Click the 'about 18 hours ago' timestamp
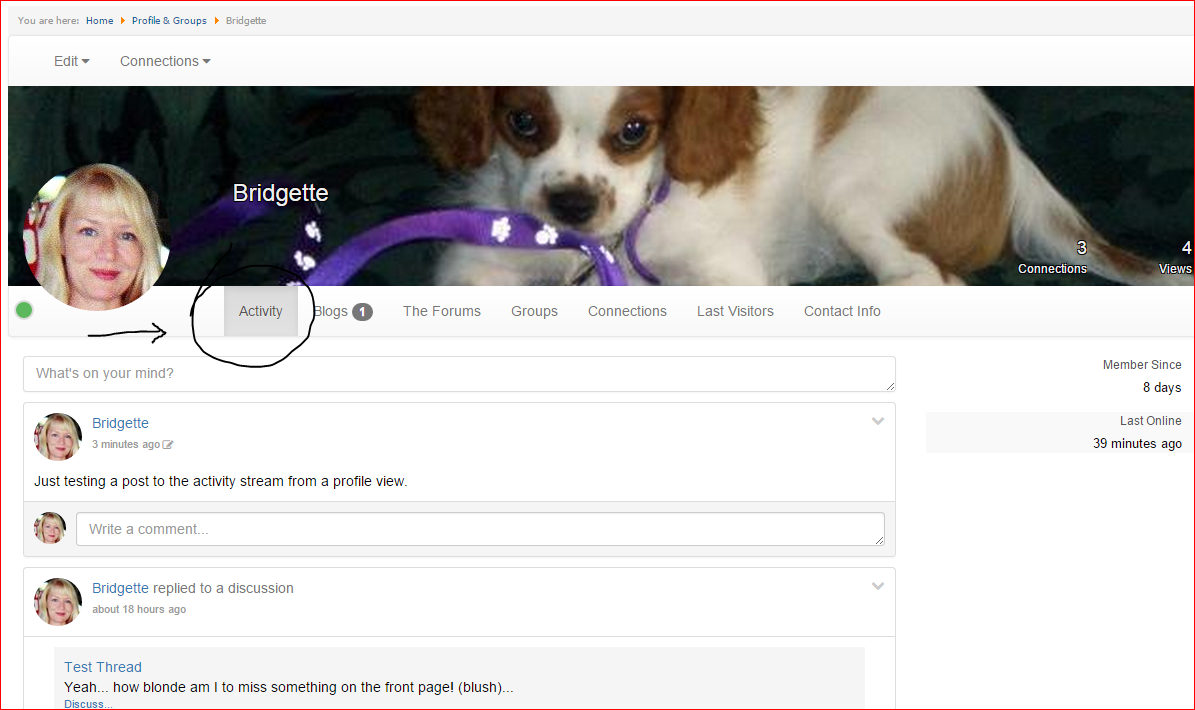The width and height of the screenshot is (1195, 710). 139,609
